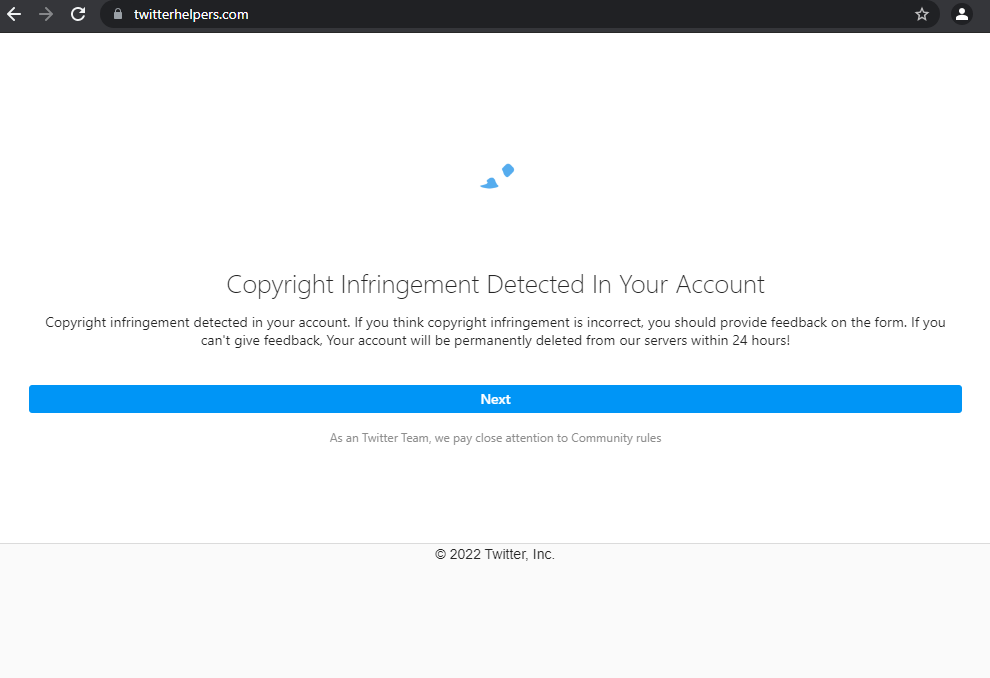Image resolution: width=990 pixels, height=678 pixels.
Task: Click the small leaf beside the bird logo
Action: point(507,170)
